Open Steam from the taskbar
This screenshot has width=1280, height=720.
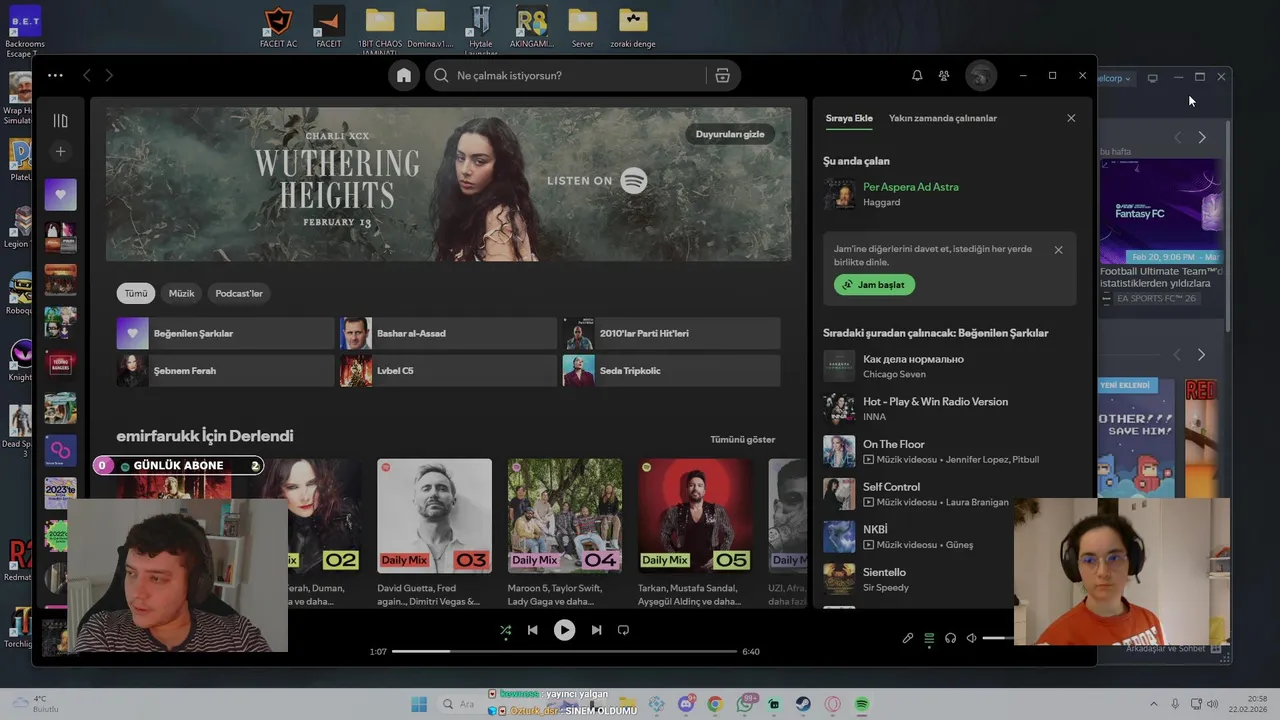coord(804,704)
